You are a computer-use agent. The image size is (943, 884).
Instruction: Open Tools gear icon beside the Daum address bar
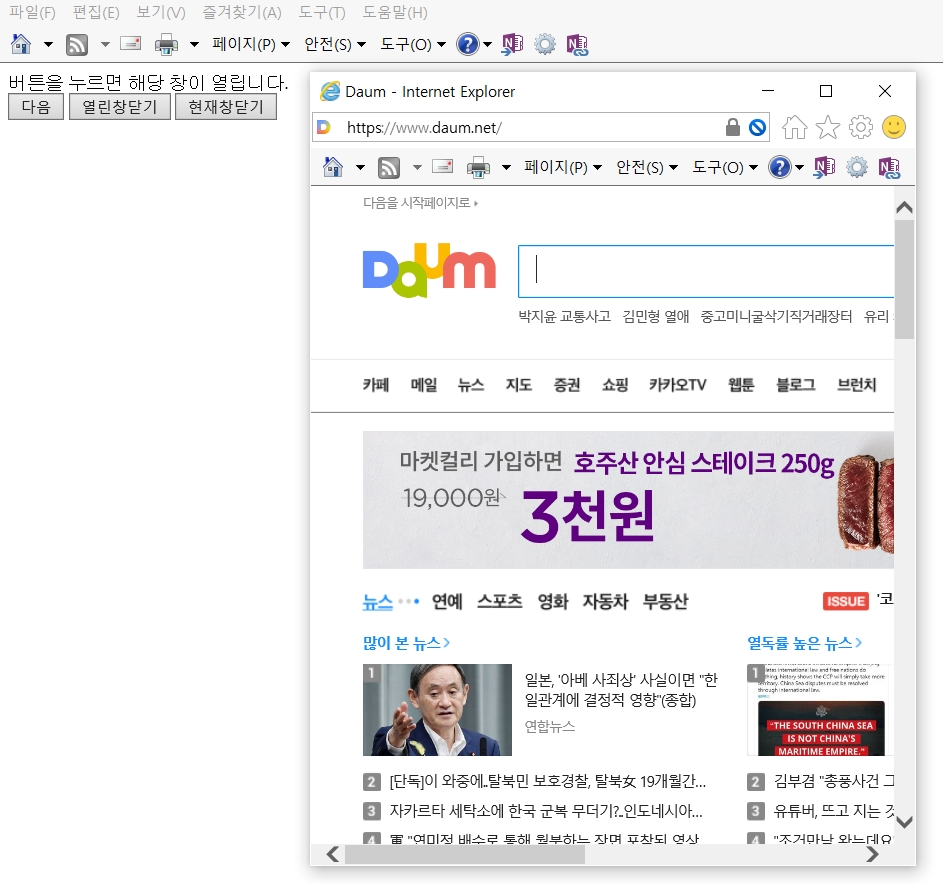click(861, 127)
